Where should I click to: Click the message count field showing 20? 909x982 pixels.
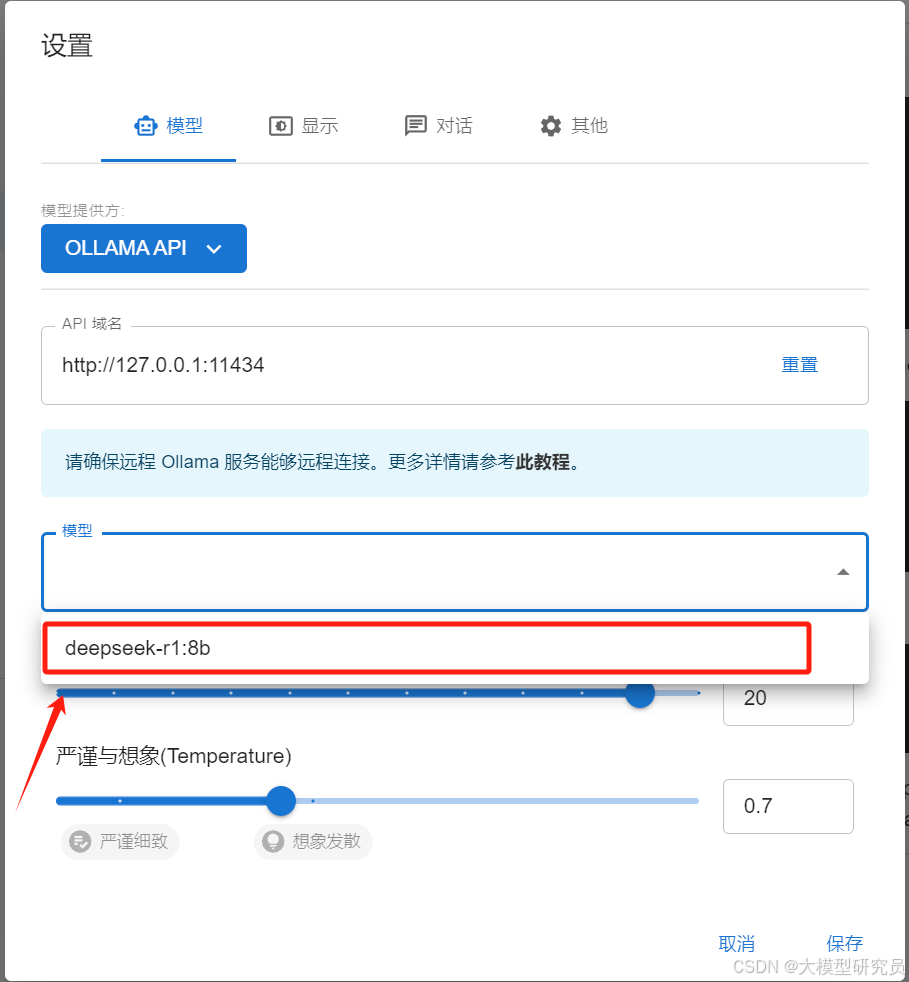(788, 698)
